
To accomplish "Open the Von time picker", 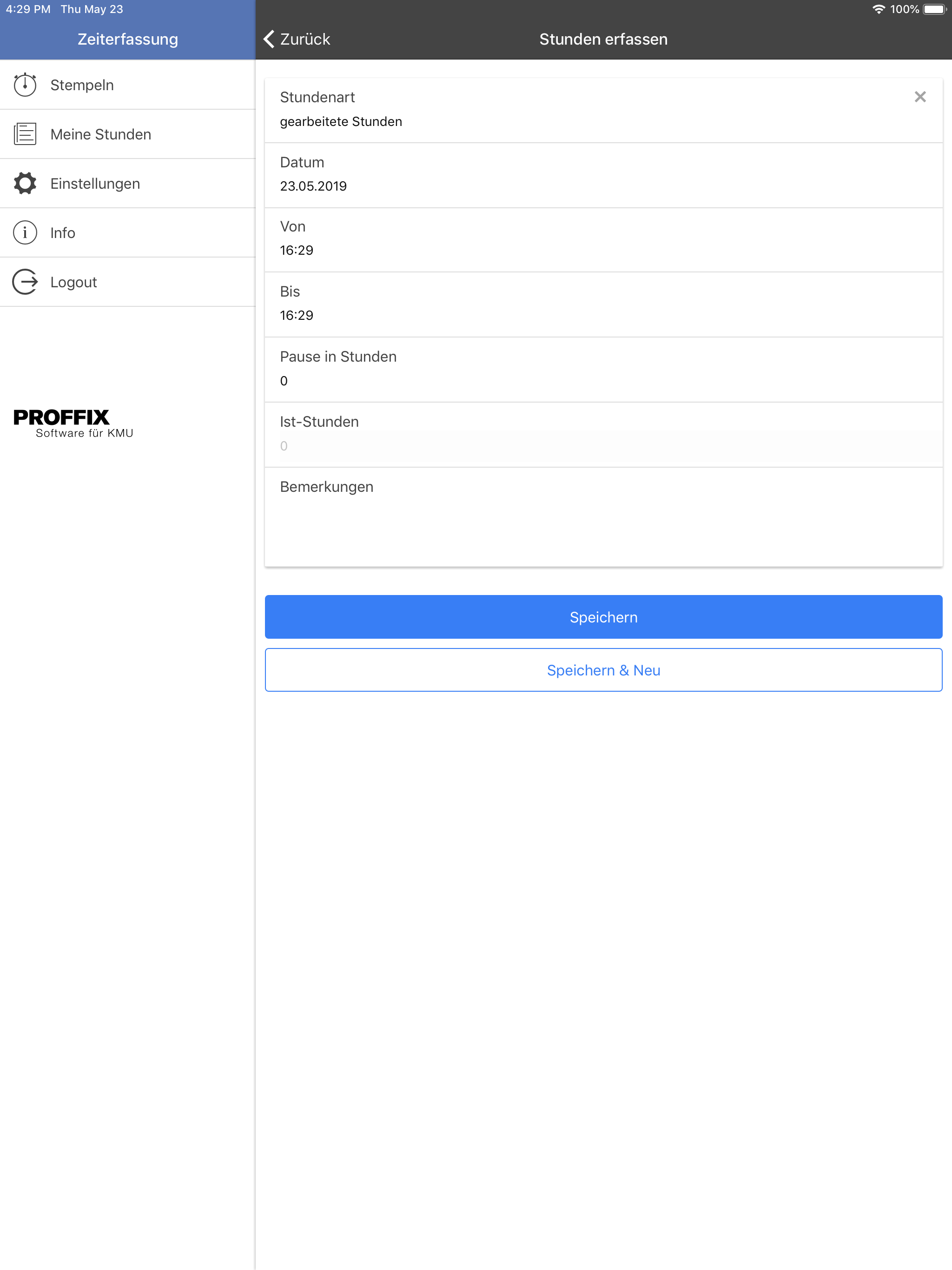I will pyautogui.click(x=603, y=238).
